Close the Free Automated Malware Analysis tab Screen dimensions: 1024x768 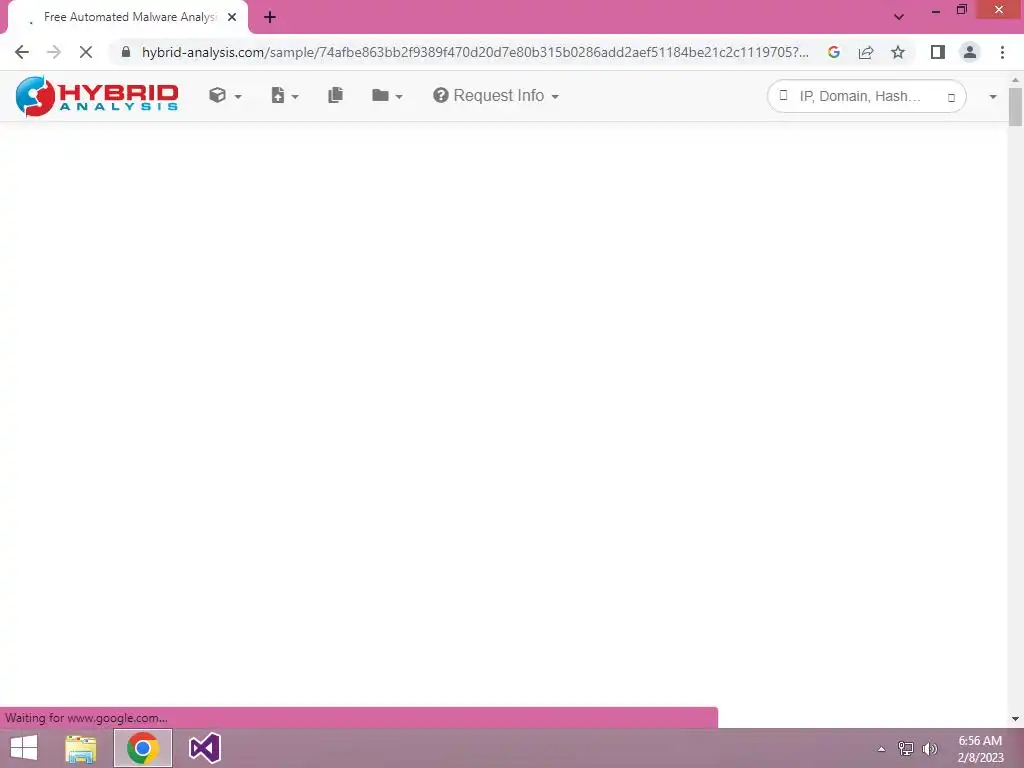232,17
